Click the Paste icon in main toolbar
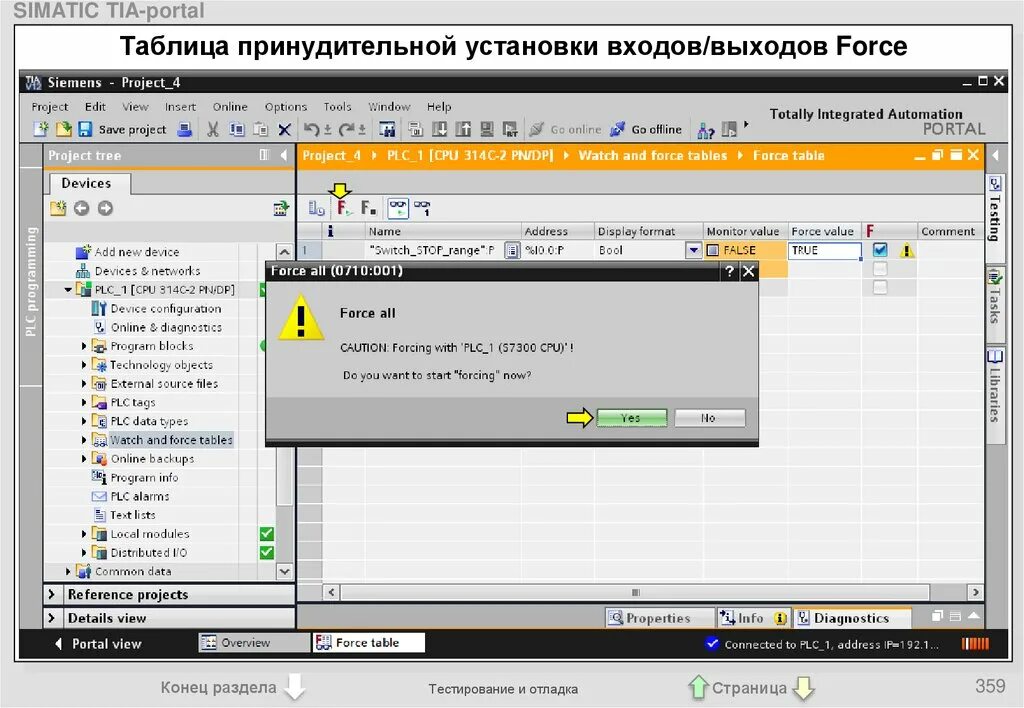 point(261,129)
